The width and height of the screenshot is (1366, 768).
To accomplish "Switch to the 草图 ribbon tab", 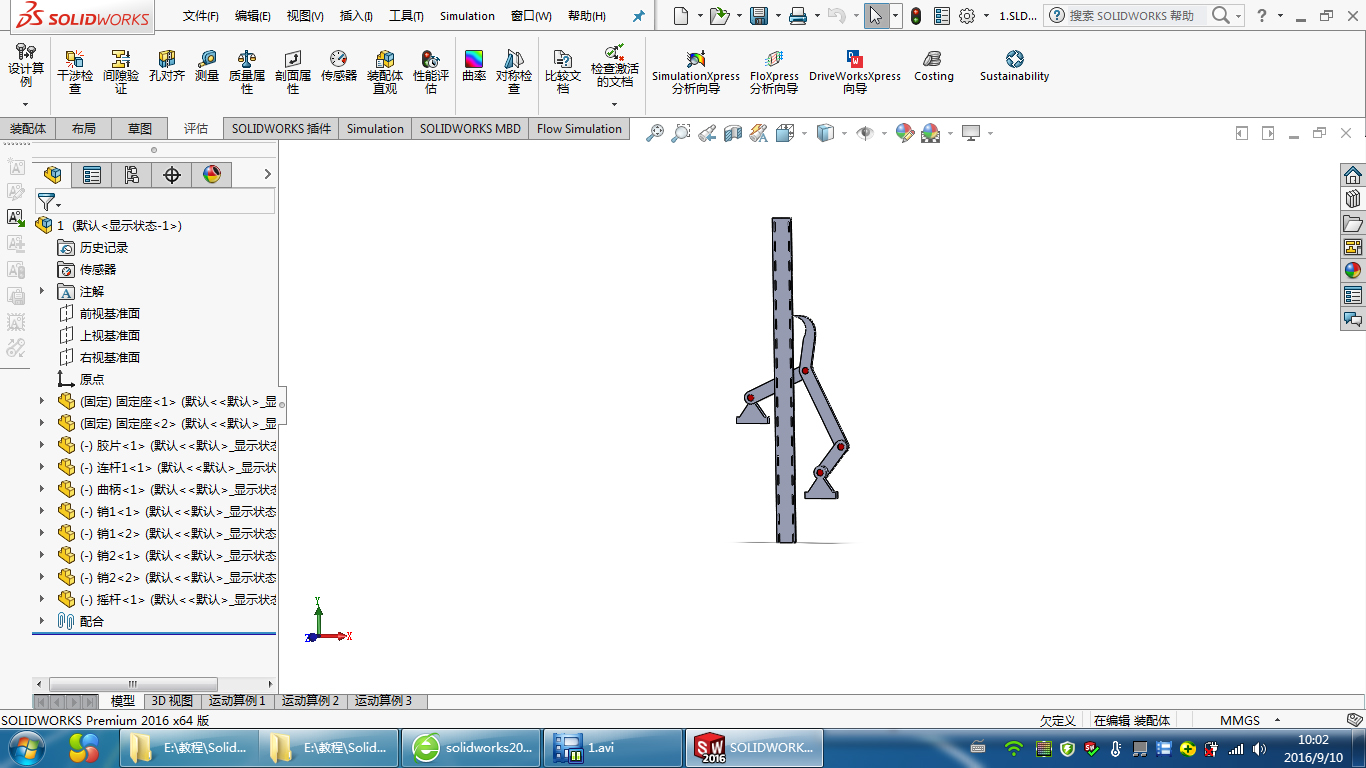I will click(x=140, y=129).
